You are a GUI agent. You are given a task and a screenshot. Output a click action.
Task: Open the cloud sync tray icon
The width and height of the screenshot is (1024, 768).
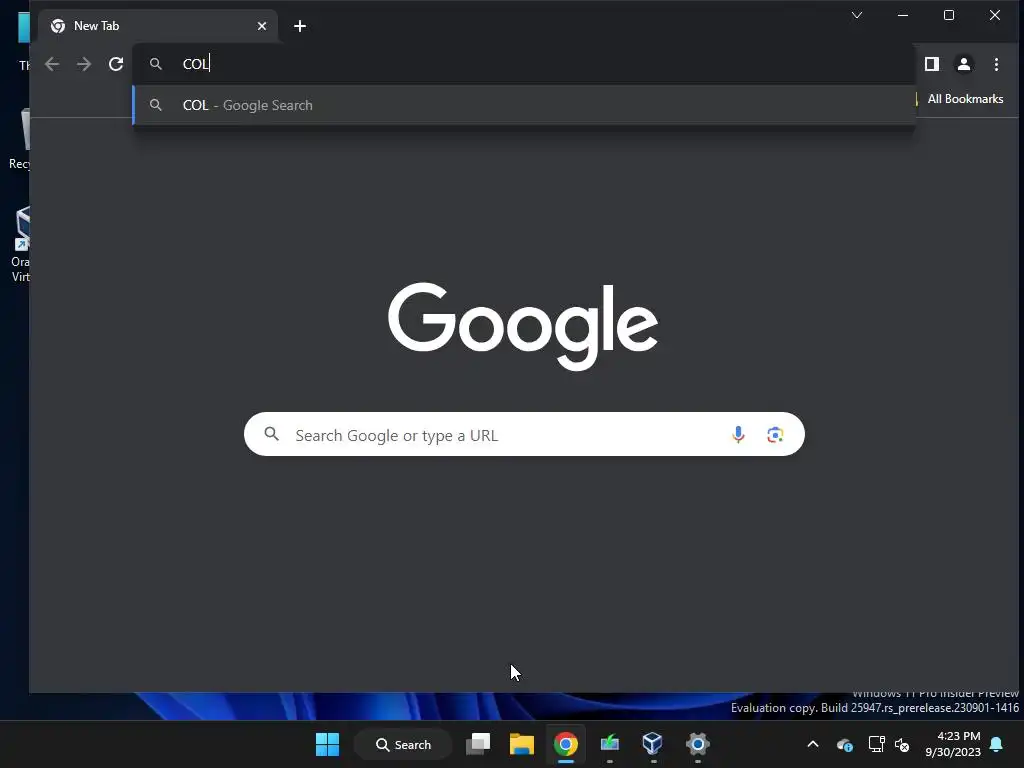click(x=844, y=744)
